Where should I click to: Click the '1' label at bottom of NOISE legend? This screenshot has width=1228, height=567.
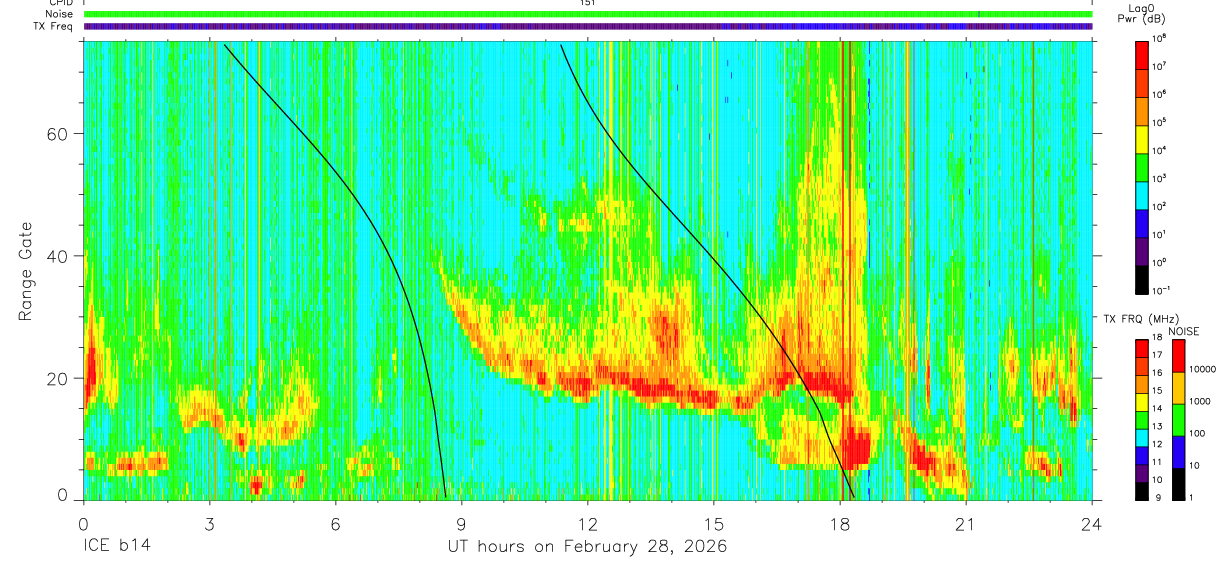point(1192,497)
